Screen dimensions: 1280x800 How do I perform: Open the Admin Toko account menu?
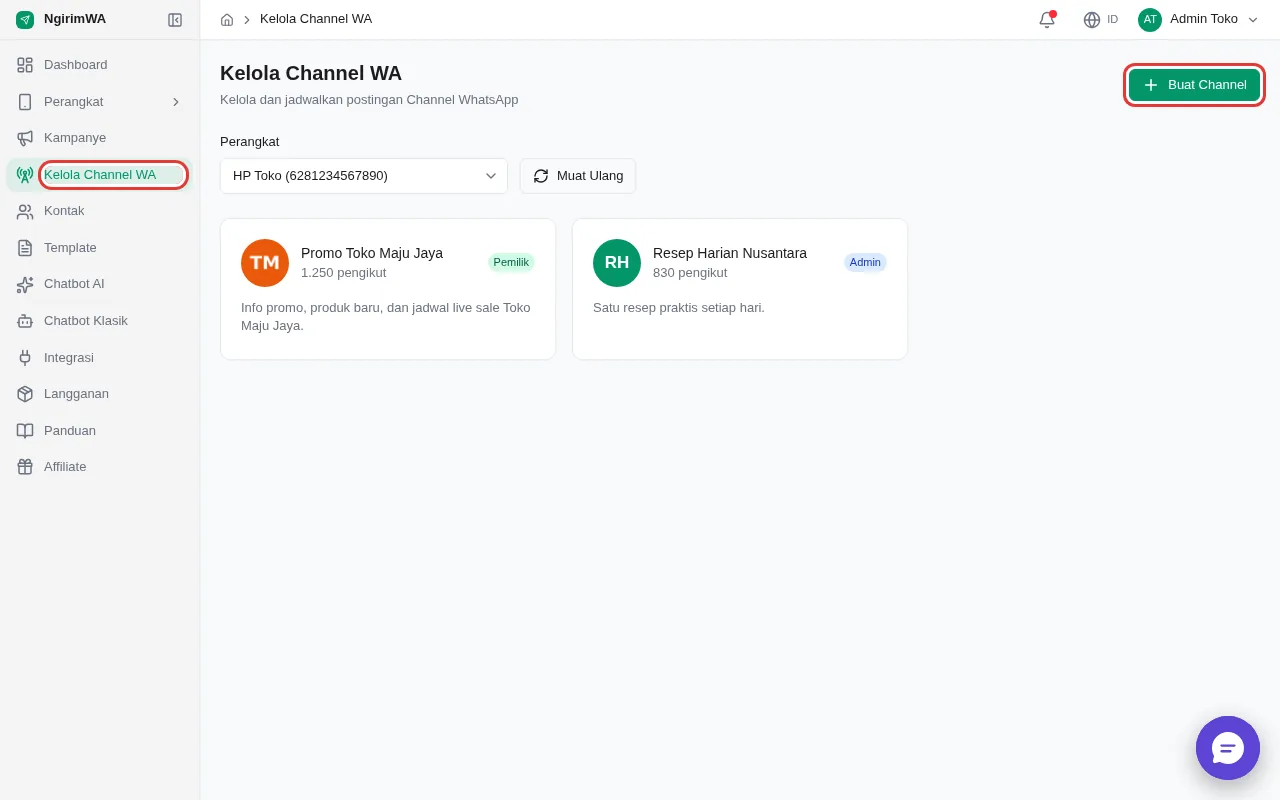click(x=1198, y=19)
